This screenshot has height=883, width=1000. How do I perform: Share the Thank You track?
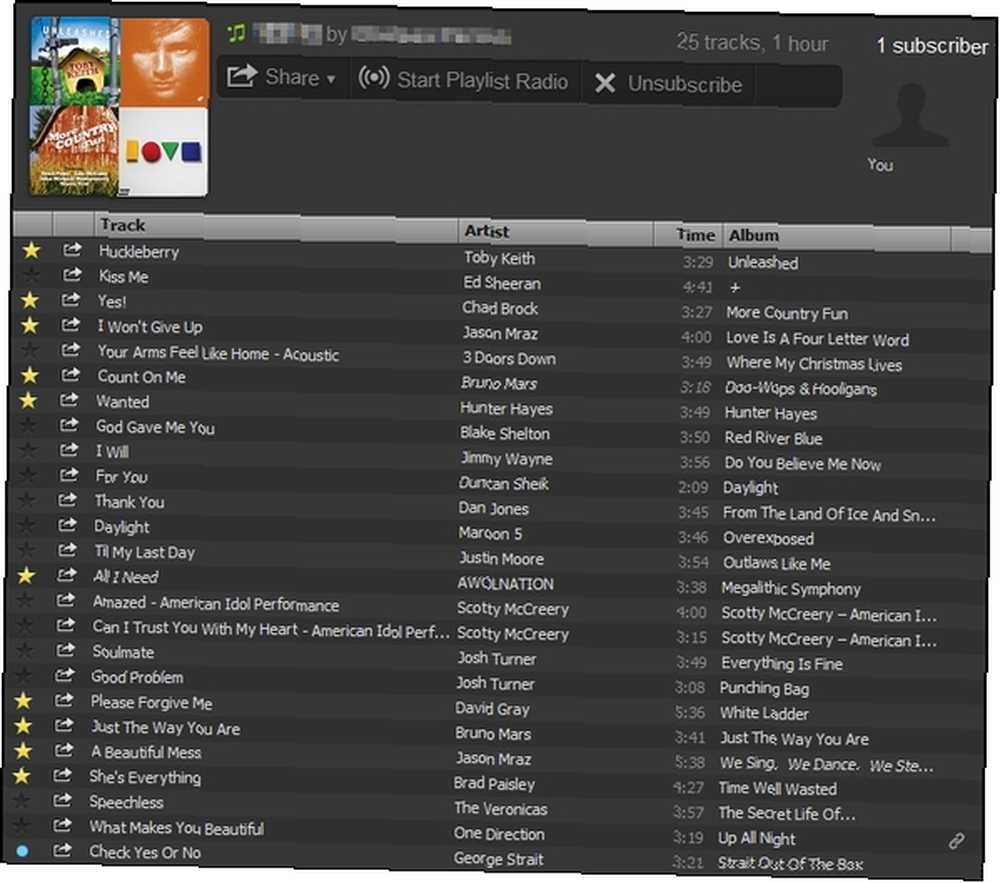point(67,499)
